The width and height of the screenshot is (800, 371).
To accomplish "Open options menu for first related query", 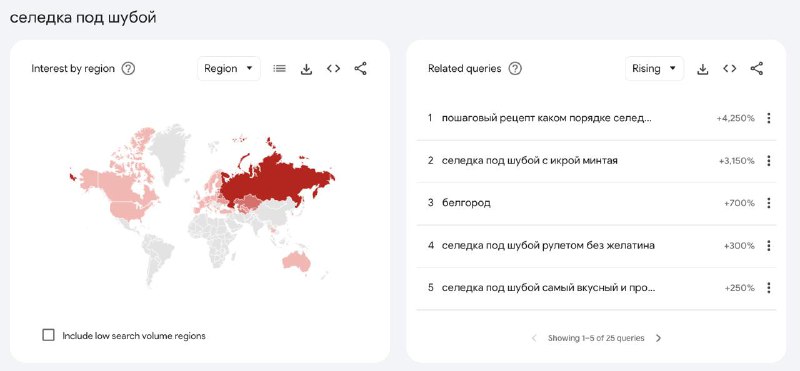I will pyautogui.click(x=768, y=118).
